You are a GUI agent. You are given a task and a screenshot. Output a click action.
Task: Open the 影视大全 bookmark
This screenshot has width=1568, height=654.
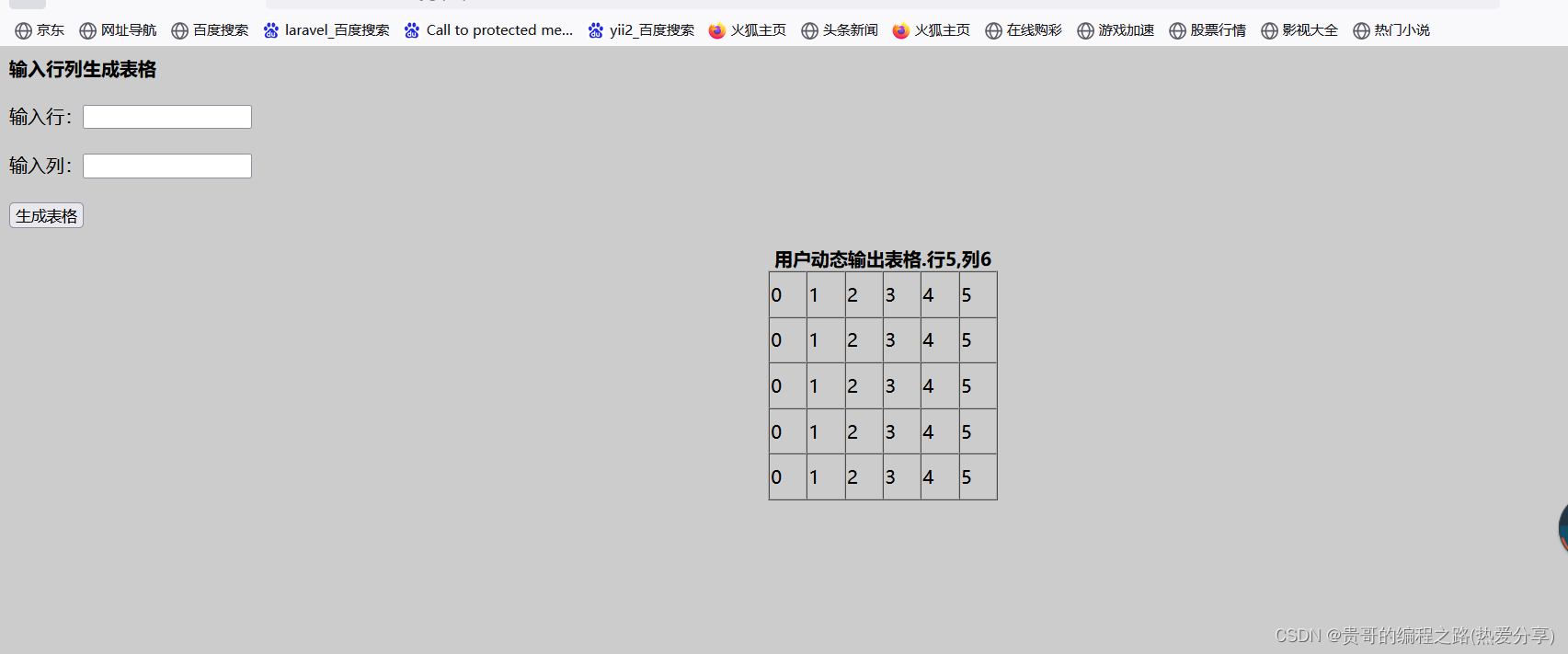pos(1299,30)
